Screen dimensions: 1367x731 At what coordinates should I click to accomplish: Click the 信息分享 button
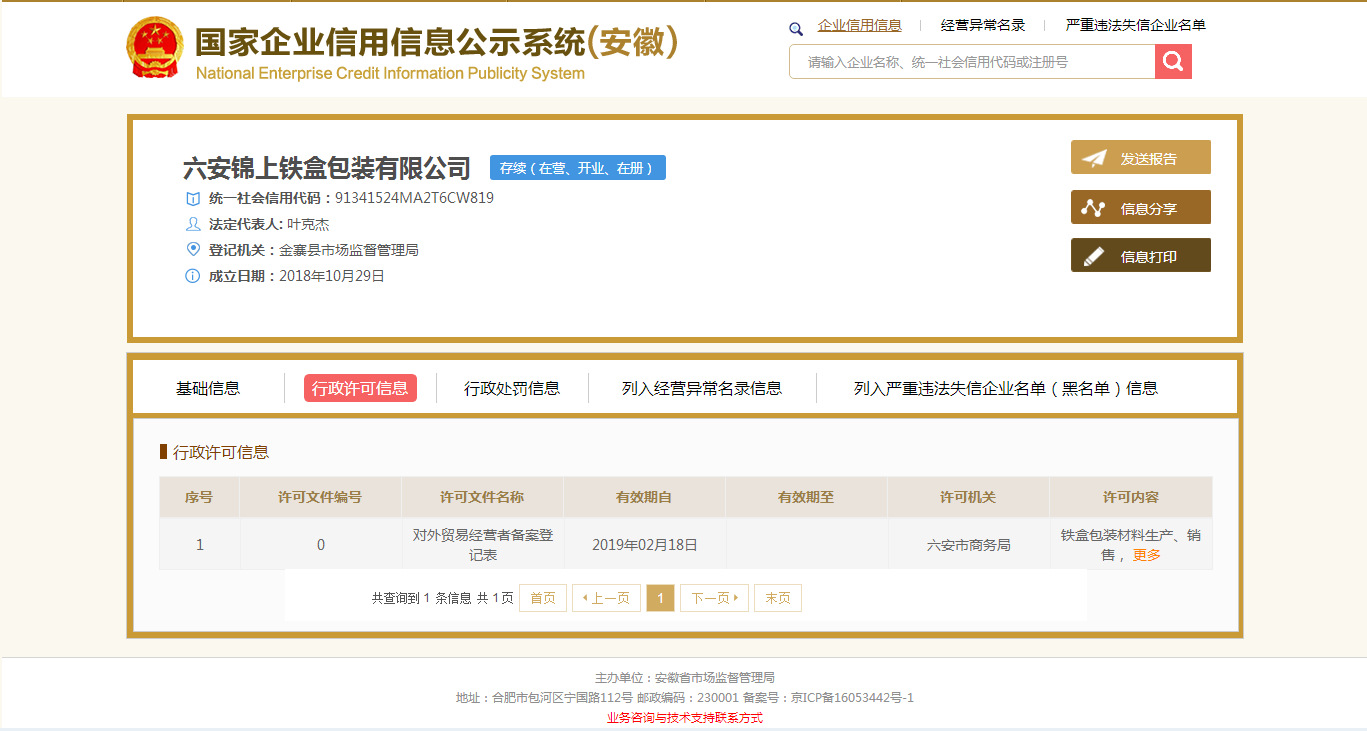pyautogui.click(x=1141, y=207)
